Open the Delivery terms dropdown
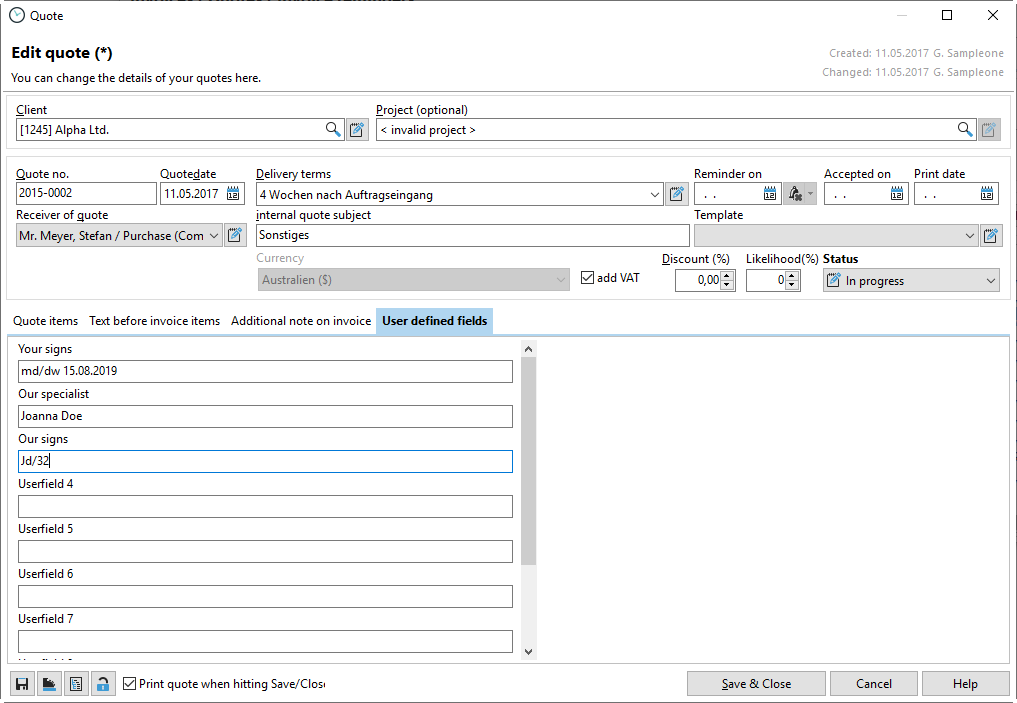 tap(655, 194)
